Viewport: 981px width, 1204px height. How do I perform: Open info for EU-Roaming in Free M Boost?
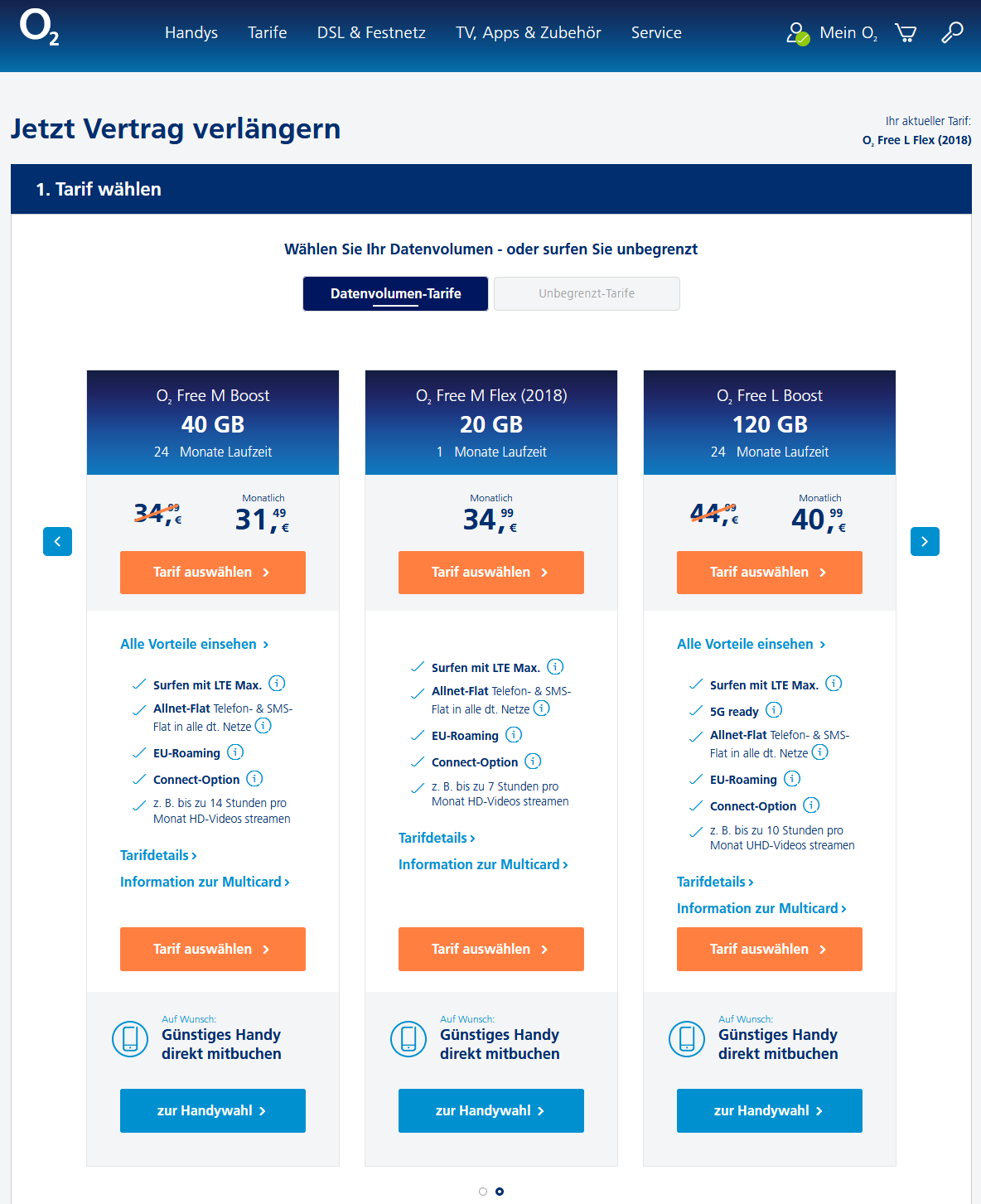235,752
